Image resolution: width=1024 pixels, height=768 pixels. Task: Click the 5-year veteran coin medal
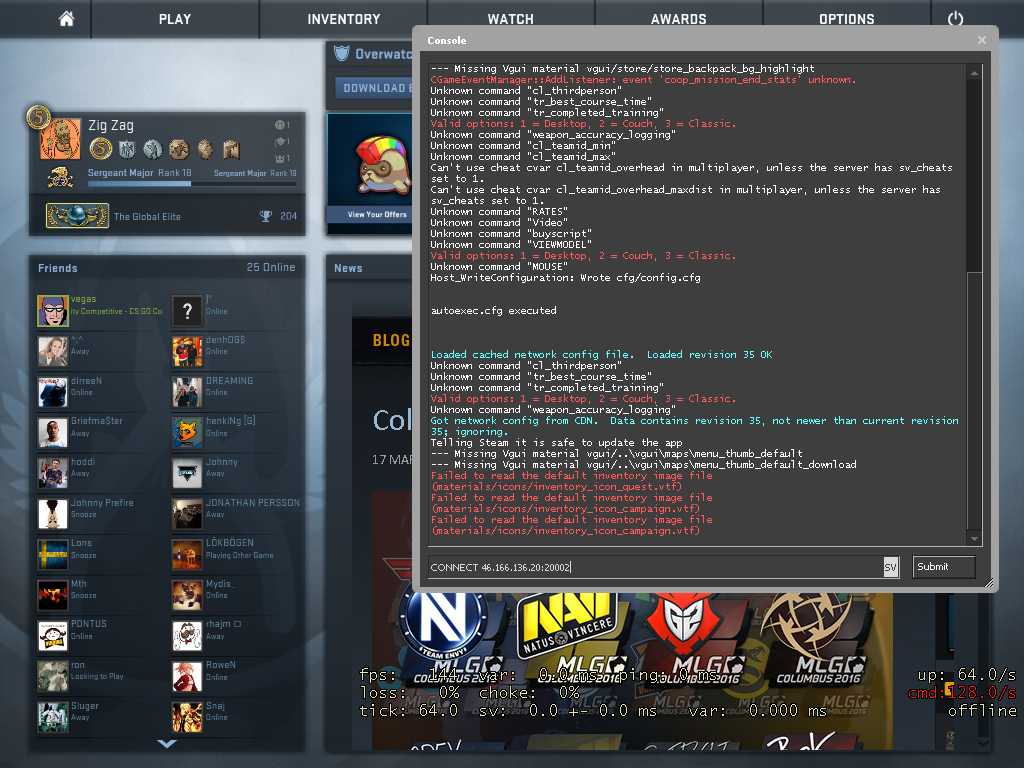pyautogui.click(x=101, y=150)
